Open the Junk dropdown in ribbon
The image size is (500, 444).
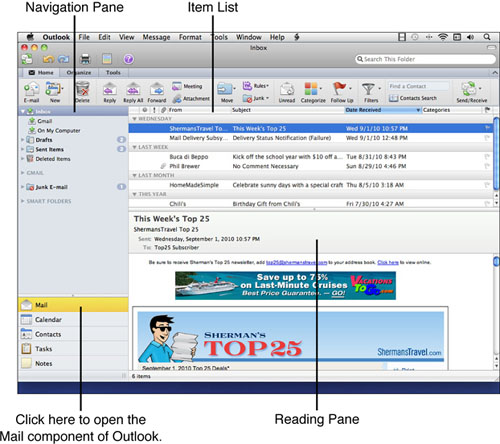tap(256, 98)
